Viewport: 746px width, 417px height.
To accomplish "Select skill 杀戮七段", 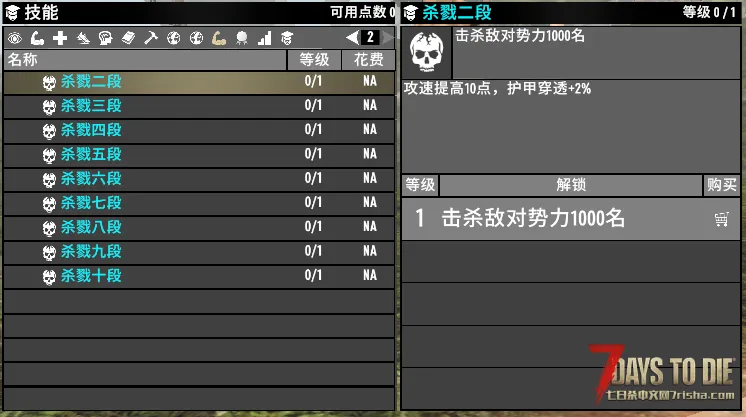I will pyautogui.click(x=91, y=203).
